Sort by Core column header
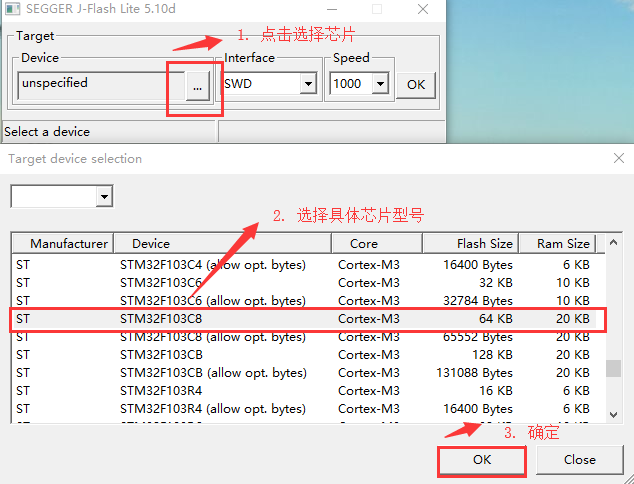 pos(377,243)
